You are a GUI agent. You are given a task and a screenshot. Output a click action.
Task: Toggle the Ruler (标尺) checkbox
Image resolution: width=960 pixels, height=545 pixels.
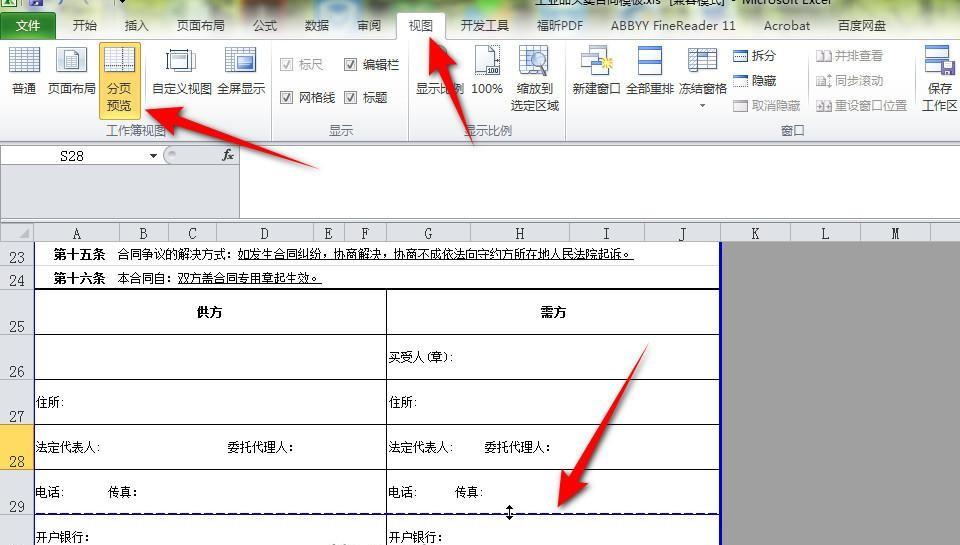pos(287,64)
